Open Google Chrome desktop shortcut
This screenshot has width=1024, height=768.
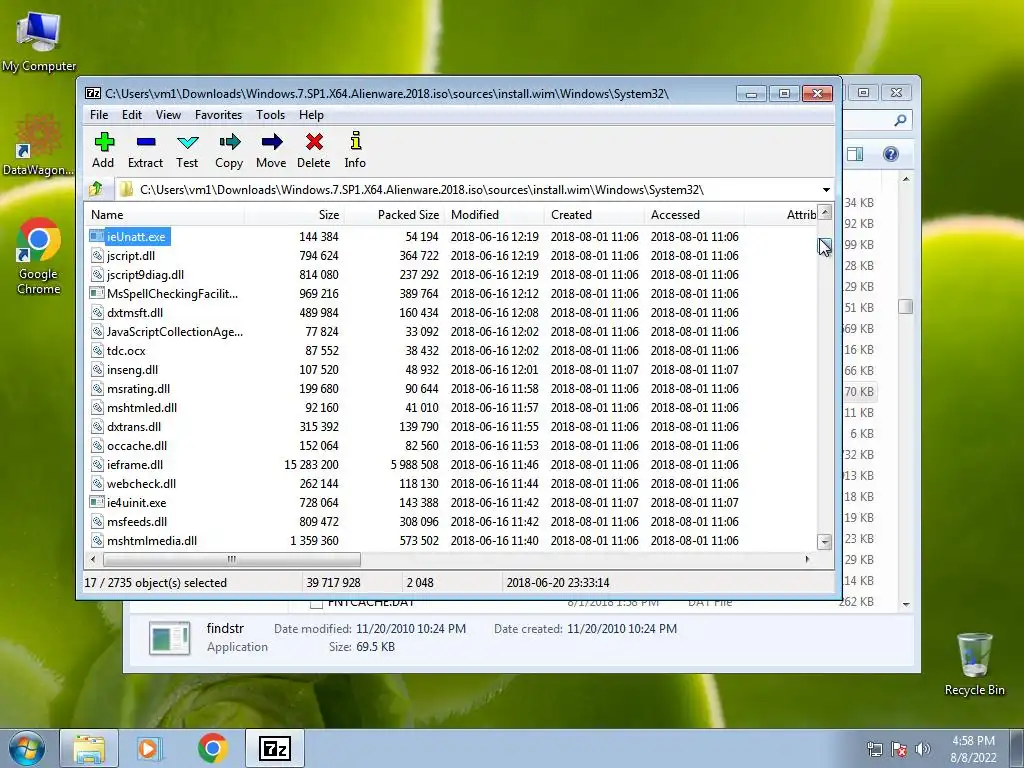pos(38,257)
